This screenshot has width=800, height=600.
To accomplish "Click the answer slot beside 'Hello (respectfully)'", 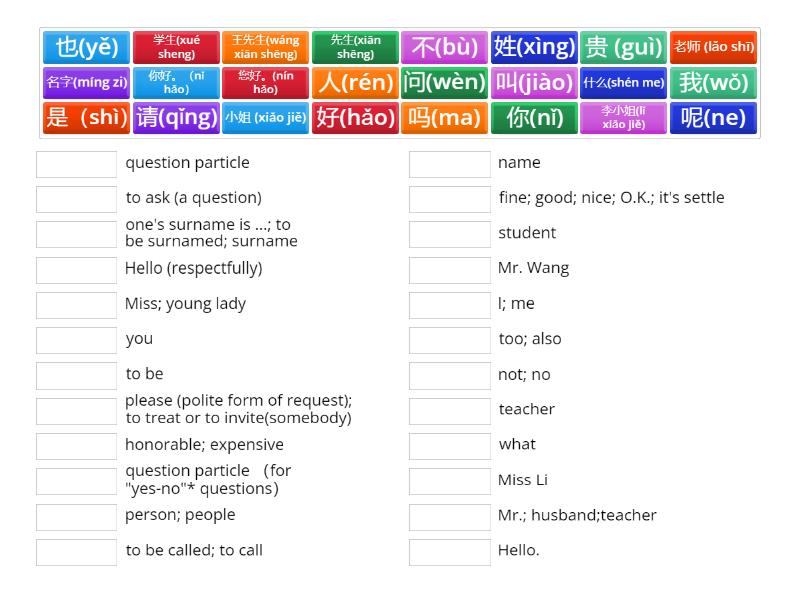I will 76,268.
